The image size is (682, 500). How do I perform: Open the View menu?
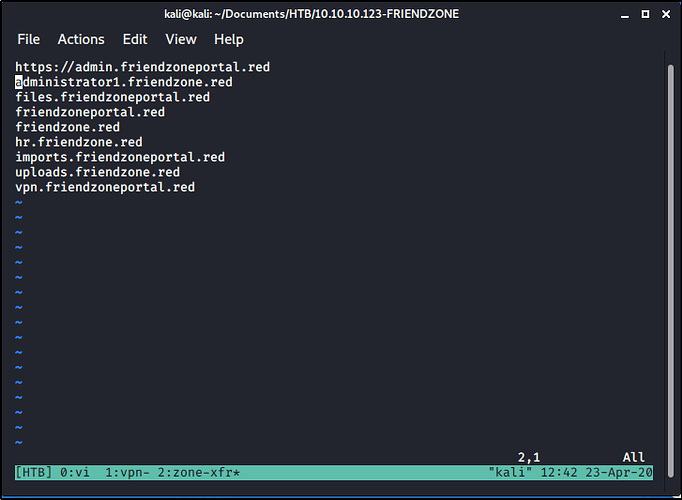pyautogui.click(x=181, y=39)
